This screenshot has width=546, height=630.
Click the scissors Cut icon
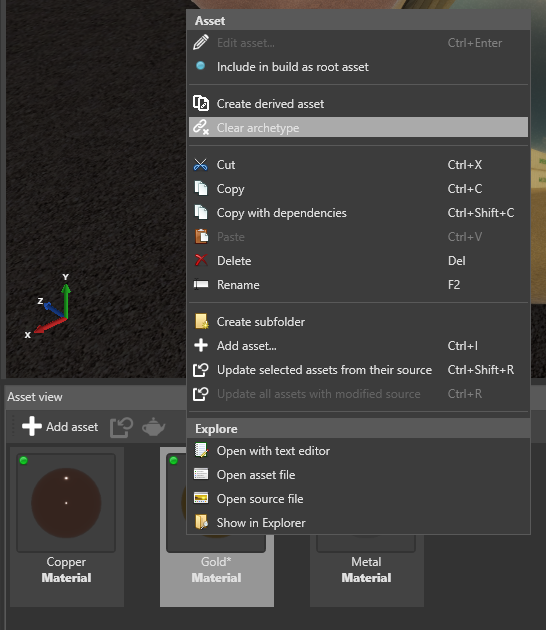coord(200,165)
